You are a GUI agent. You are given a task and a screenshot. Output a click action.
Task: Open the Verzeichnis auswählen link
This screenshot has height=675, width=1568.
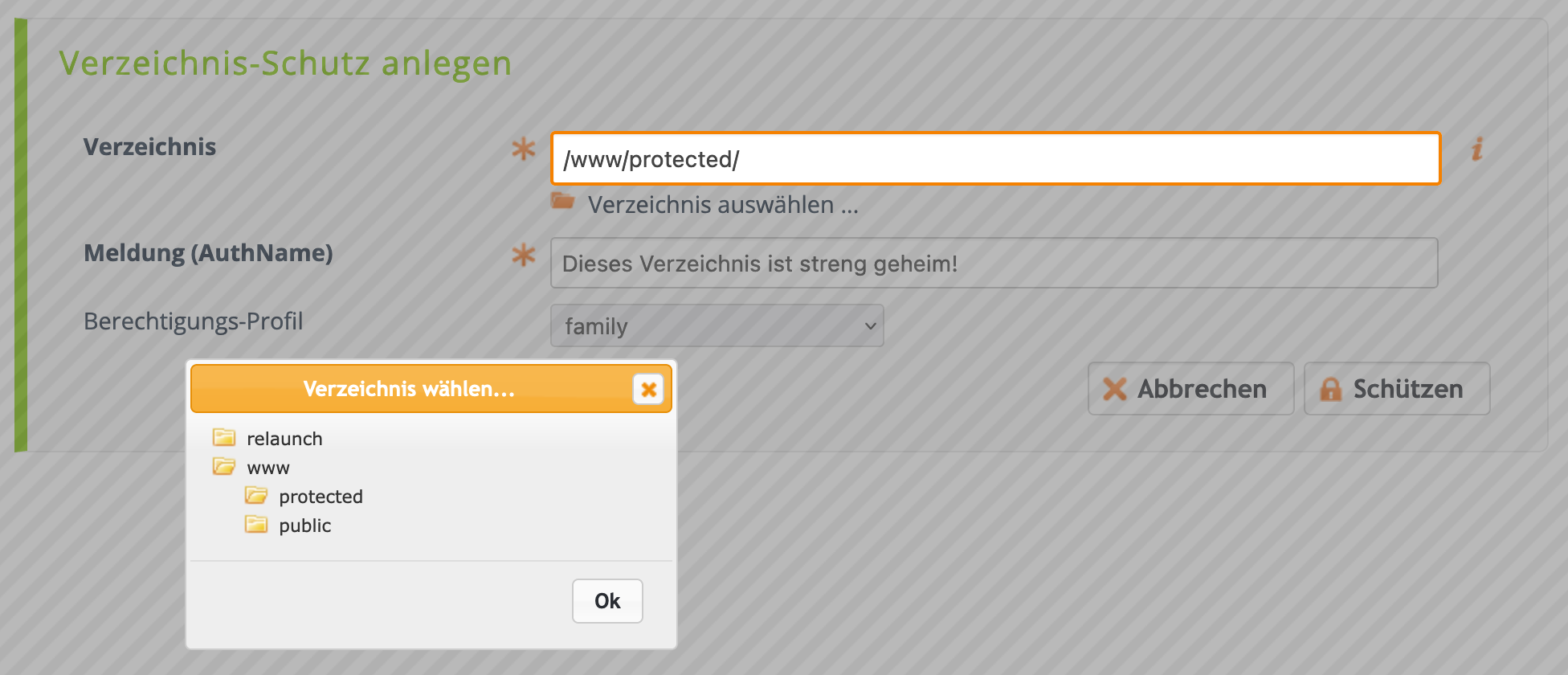coord(723,204)
